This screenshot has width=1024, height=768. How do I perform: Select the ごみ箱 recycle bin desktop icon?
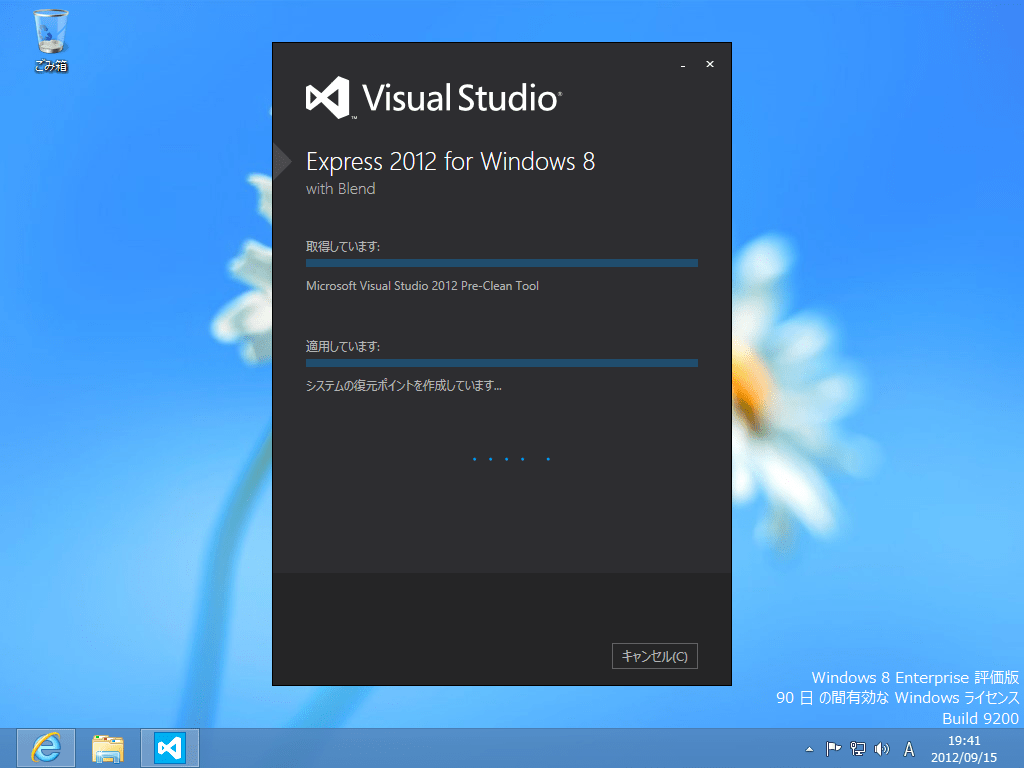(51, 40)
